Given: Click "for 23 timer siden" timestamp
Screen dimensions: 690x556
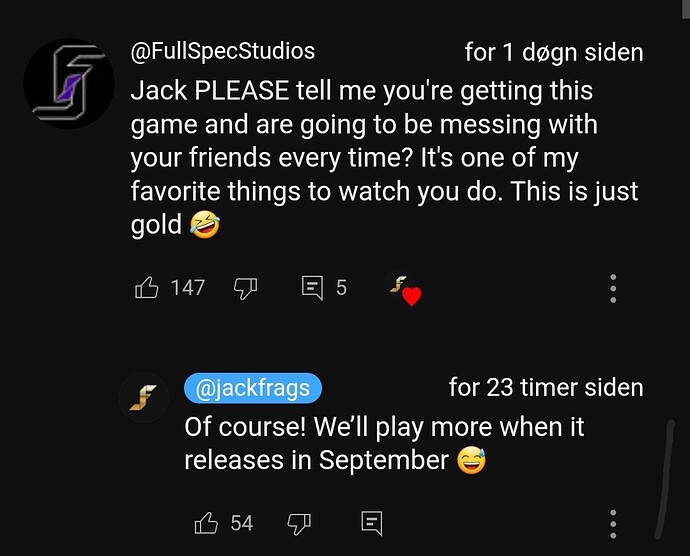Looking at the screenshot, I should (546, 388).
